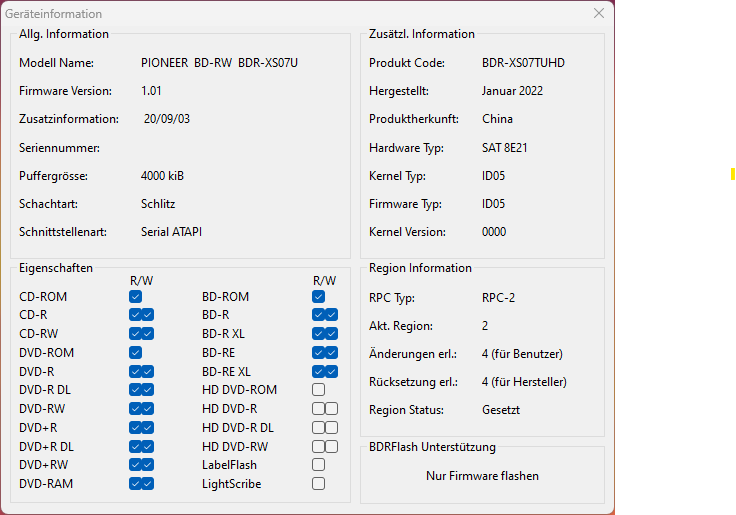This screenshot has width=736, height=515.
Task: Select firmware version value 1.01
Action: [151, 91]
